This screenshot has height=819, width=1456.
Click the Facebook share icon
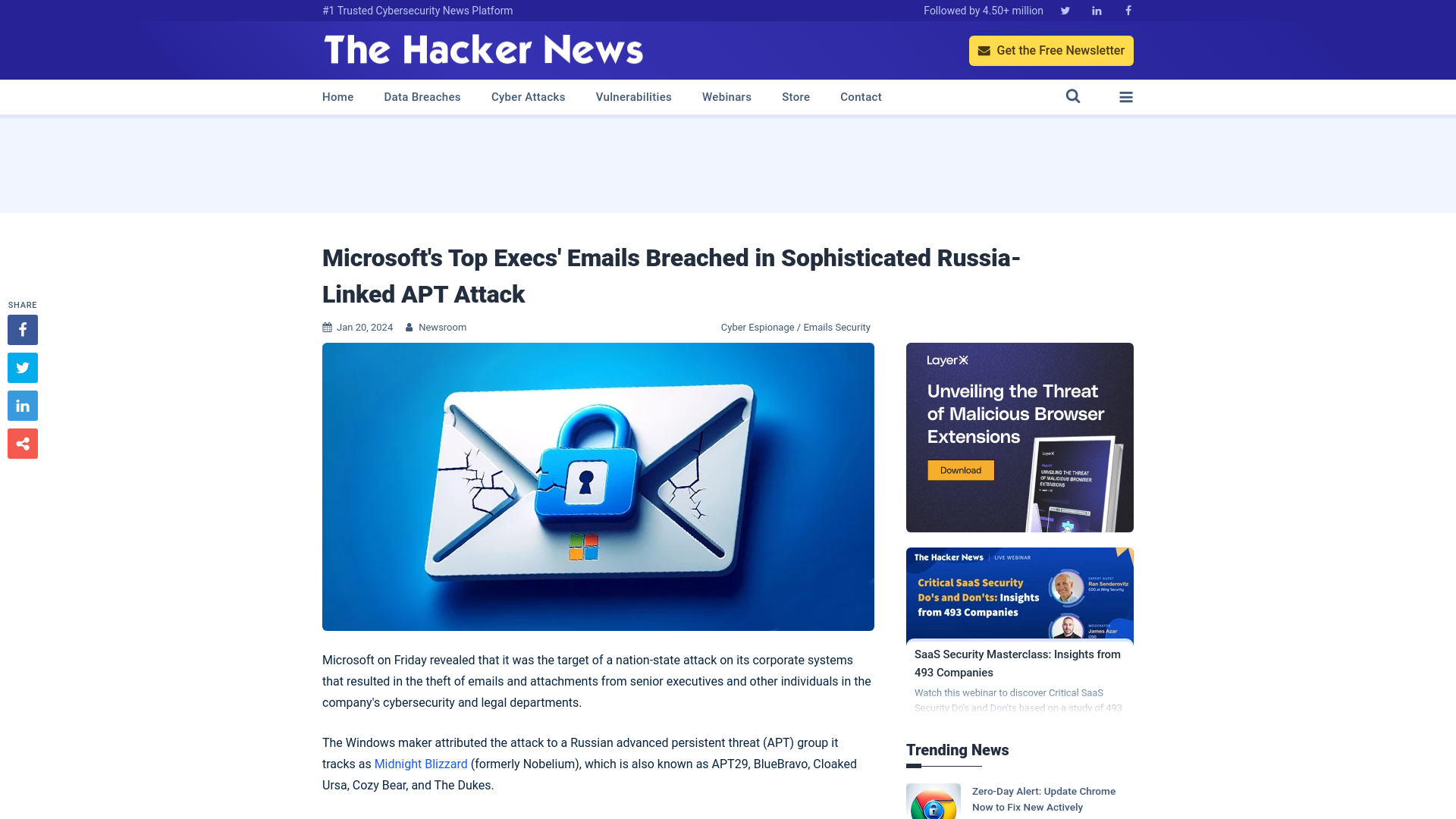22,329
